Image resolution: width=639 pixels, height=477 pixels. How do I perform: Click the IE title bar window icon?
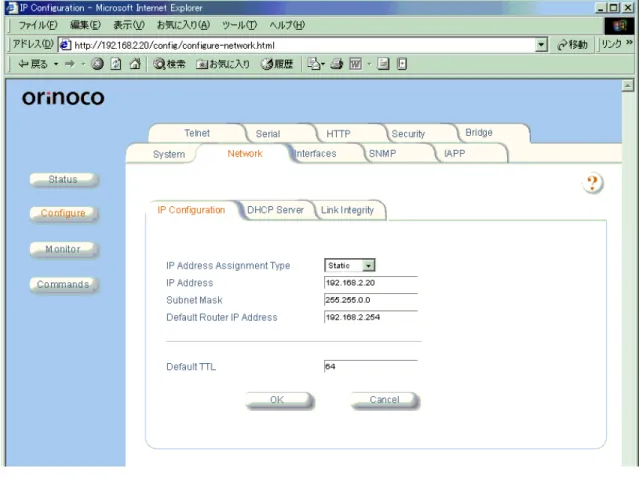(11, 8)
